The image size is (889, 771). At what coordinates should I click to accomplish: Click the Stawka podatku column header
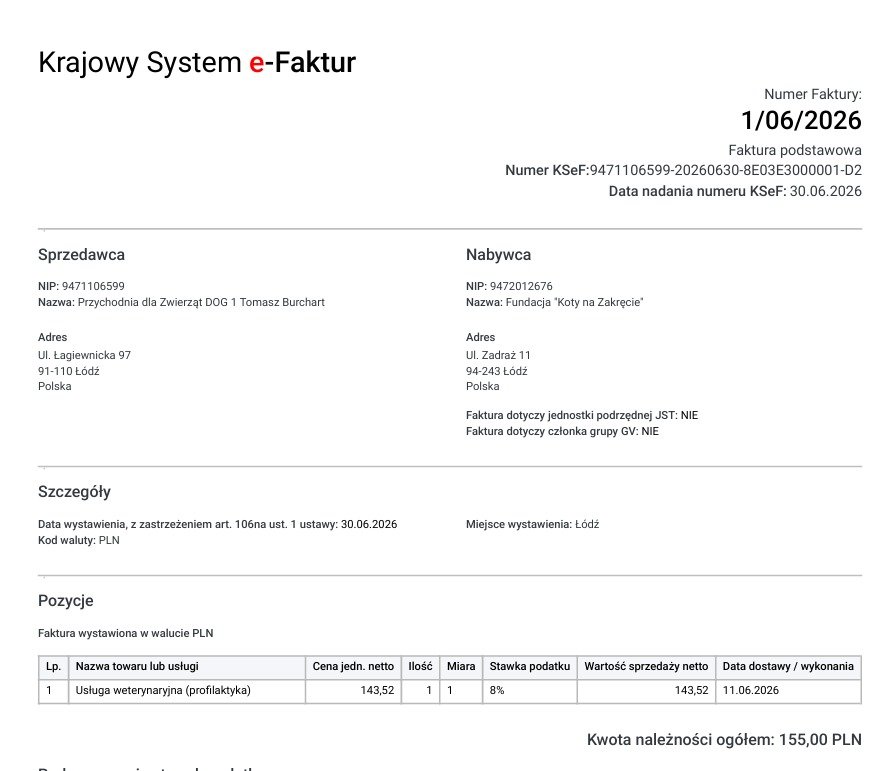[530, 667]
